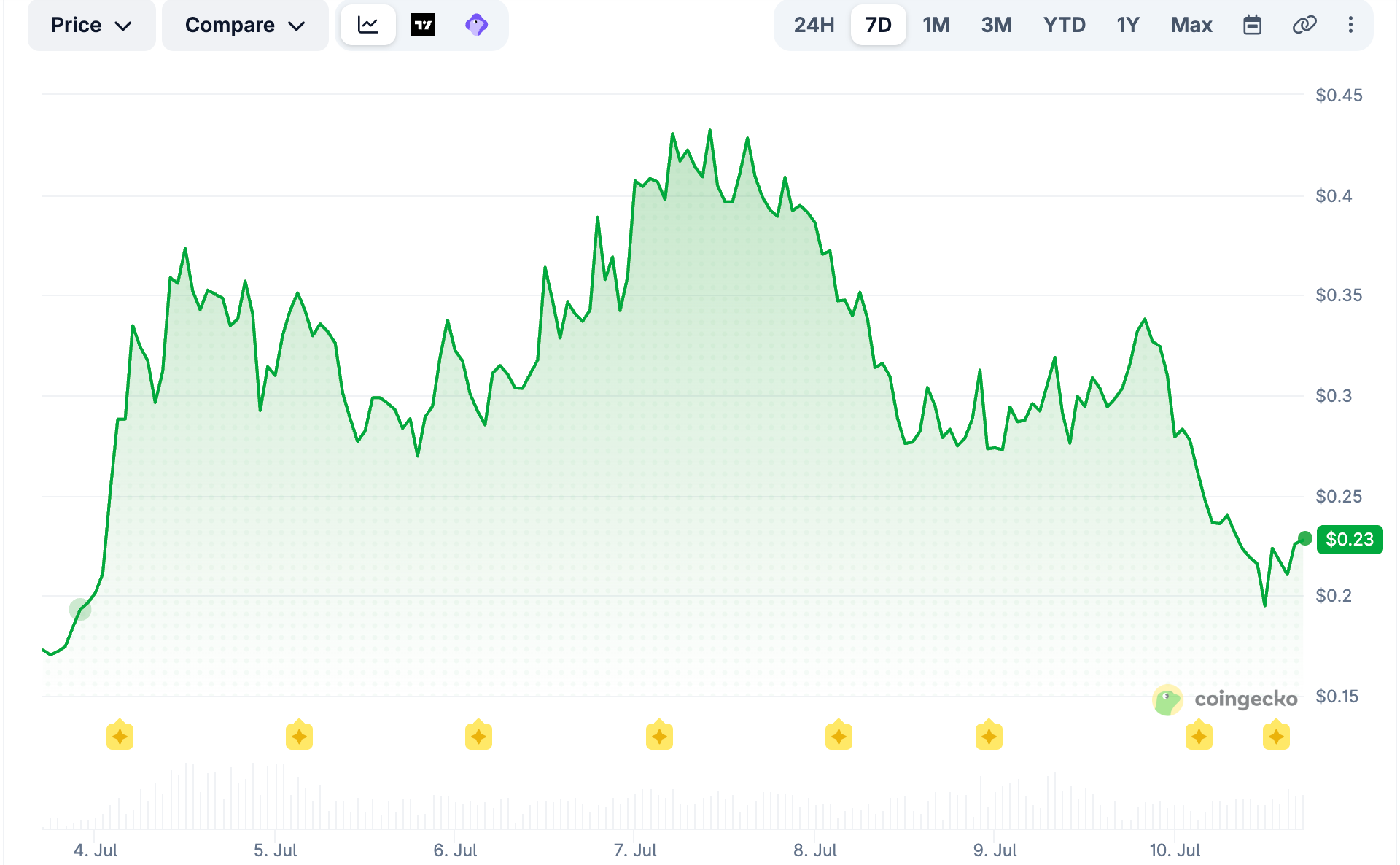Image resolution: width=1400 pixels, height=865 pixels.
Task: Click the faded start point dot on chart
Action: [x=80, y=609]
